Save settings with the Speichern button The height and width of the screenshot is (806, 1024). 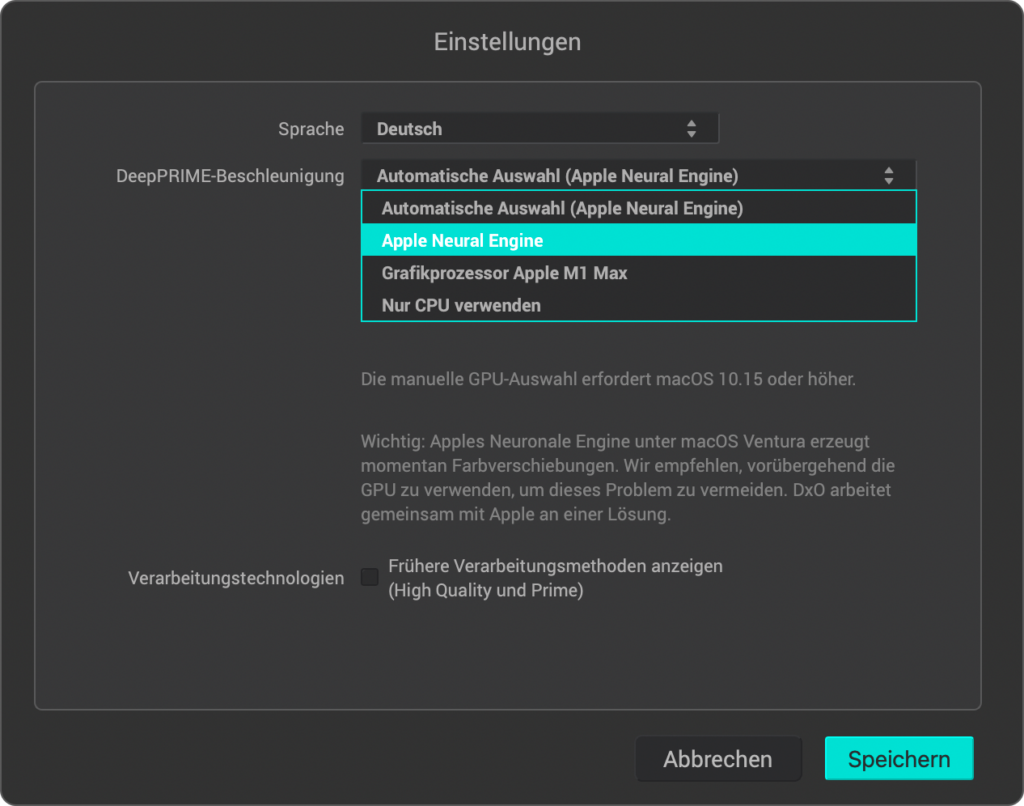[x=899, y=758]
